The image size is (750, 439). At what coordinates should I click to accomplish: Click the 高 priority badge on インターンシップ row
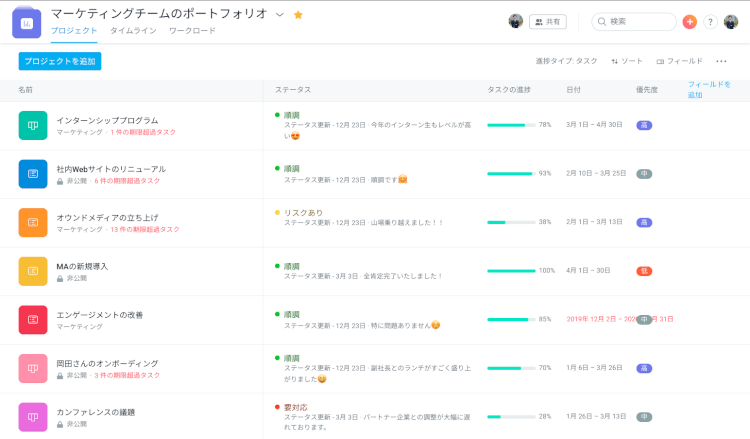[644, 125]
